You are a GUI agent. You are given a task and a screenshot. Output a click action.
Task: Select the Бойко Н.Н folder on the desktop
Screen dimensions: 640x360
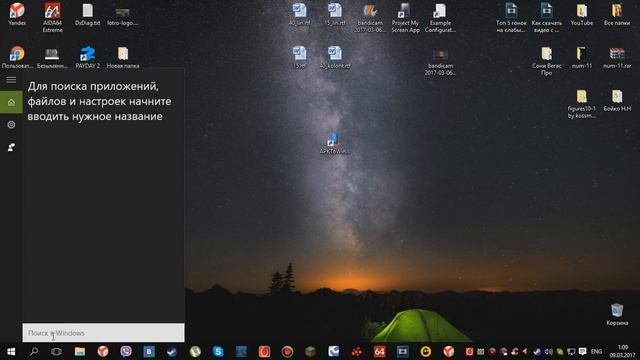click(617, 100)
